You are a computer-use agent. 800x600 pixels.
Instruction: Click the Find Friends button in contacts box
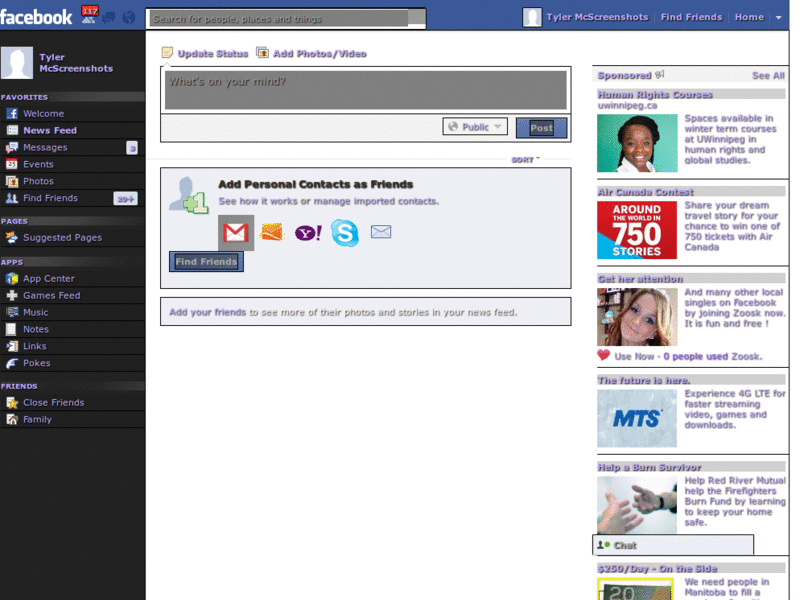[x=205, y=261]
